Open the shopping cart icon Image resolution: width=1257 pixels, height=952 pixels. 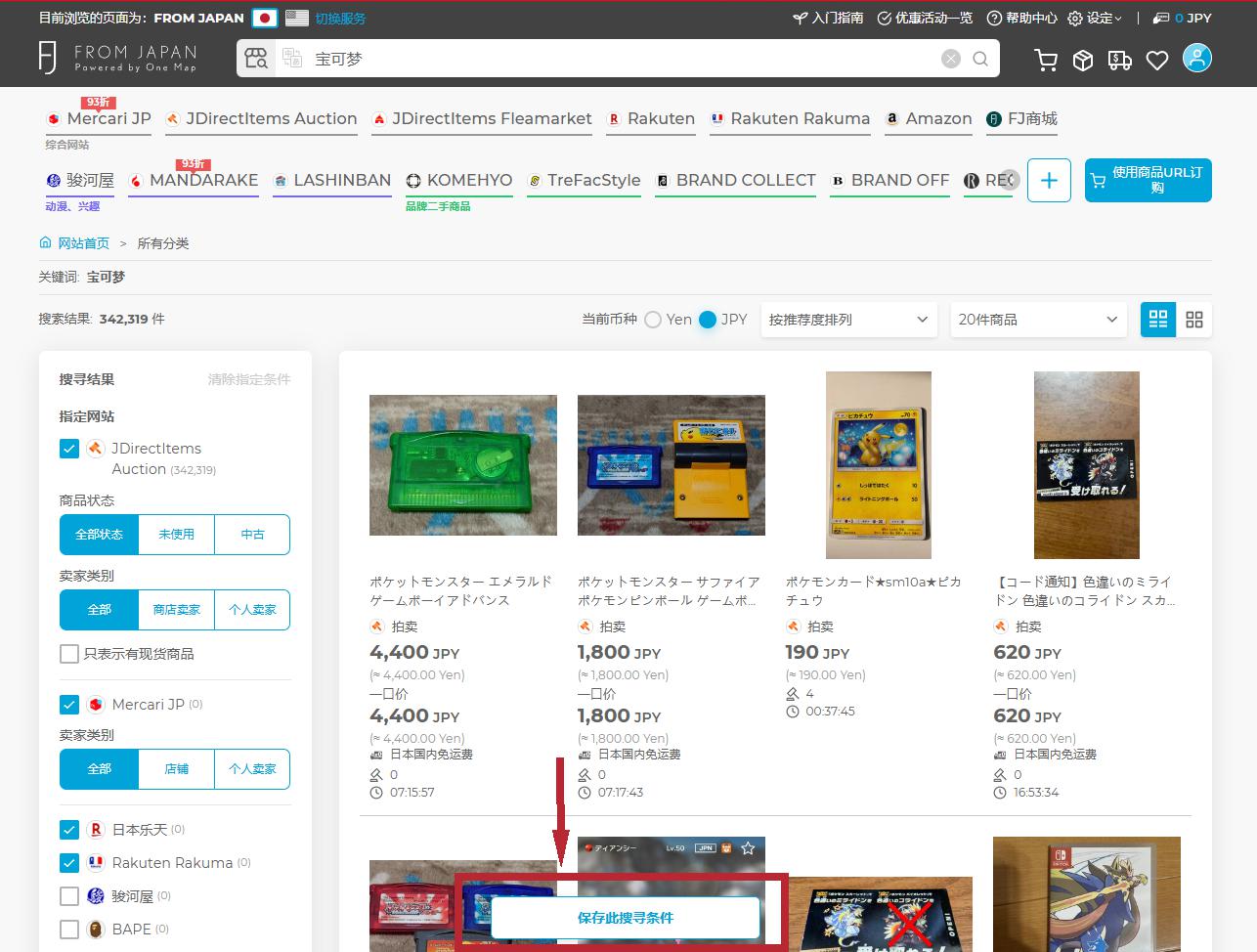pyautogui.click(x=1046, y=61)
